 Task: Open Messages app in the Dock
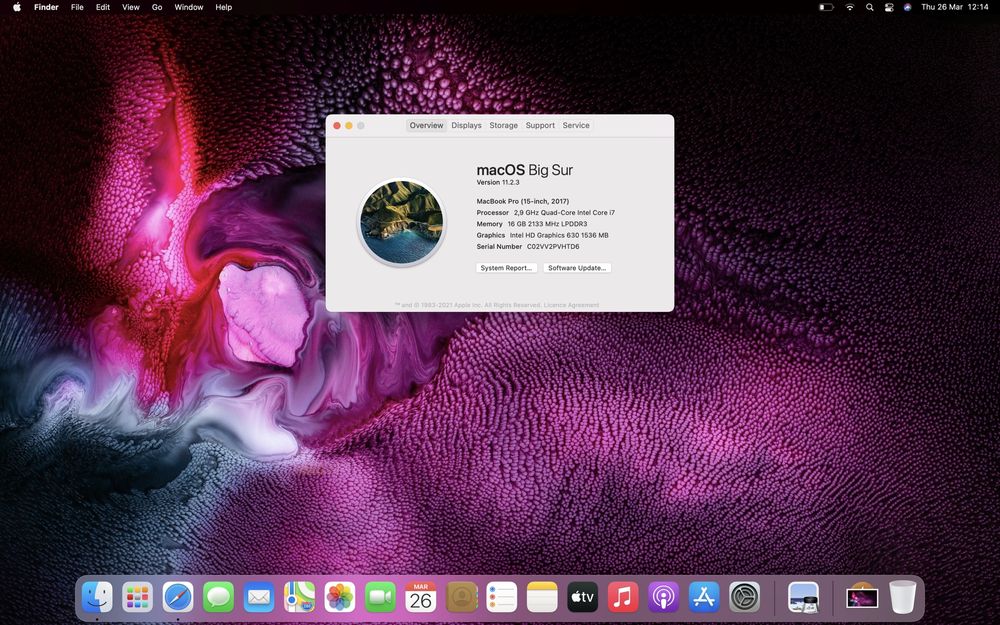click(x=218, y=598)
